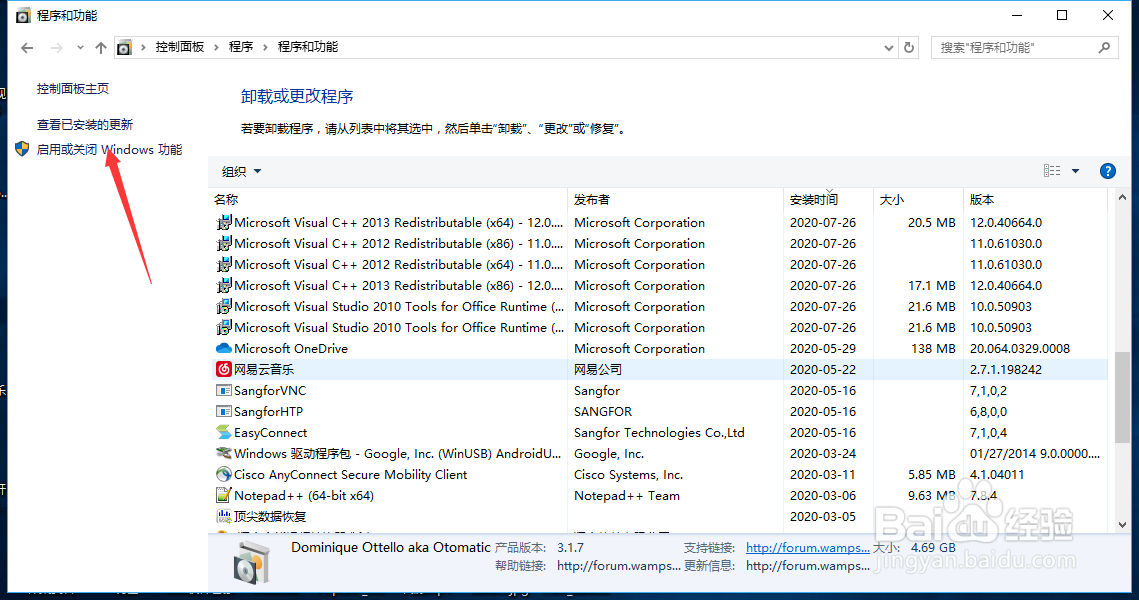The height and width of the screenshot is (600, 1139).
Task: Select EasyConnect program name
Action: [x=270, y=433]
